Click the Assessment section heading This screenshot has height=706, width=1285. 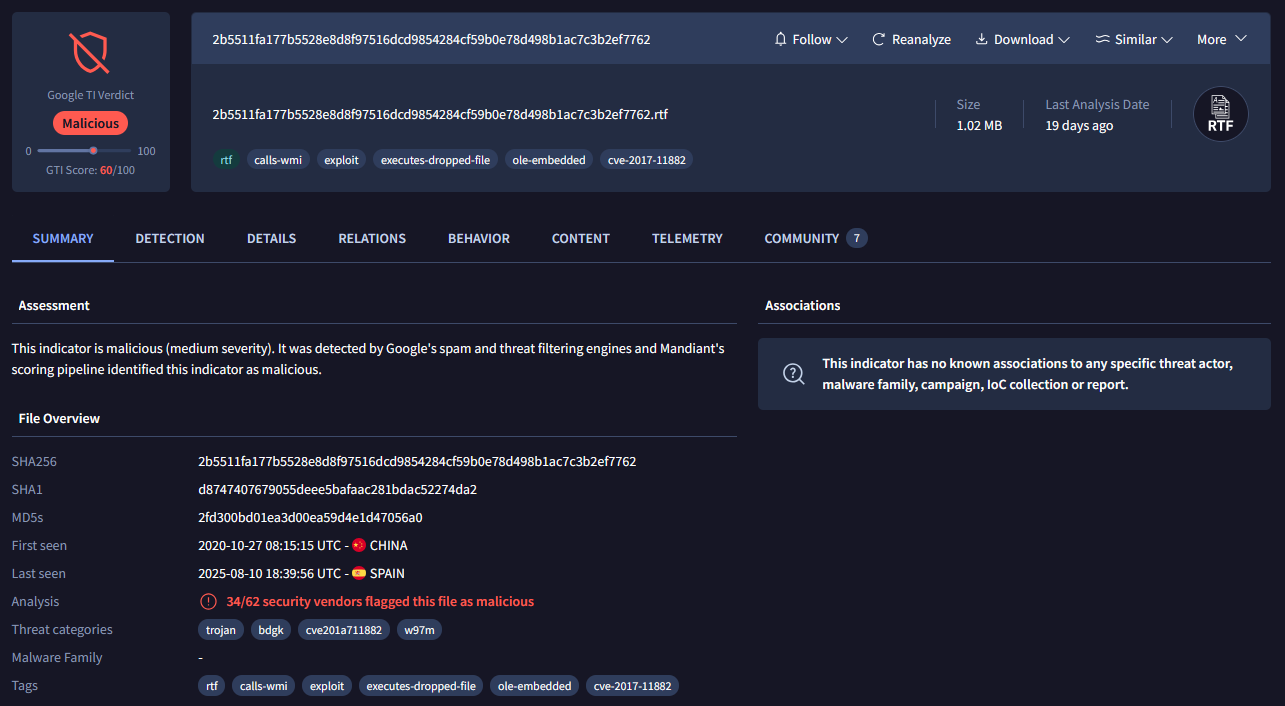pyautogui.click(x=54, y=305)
